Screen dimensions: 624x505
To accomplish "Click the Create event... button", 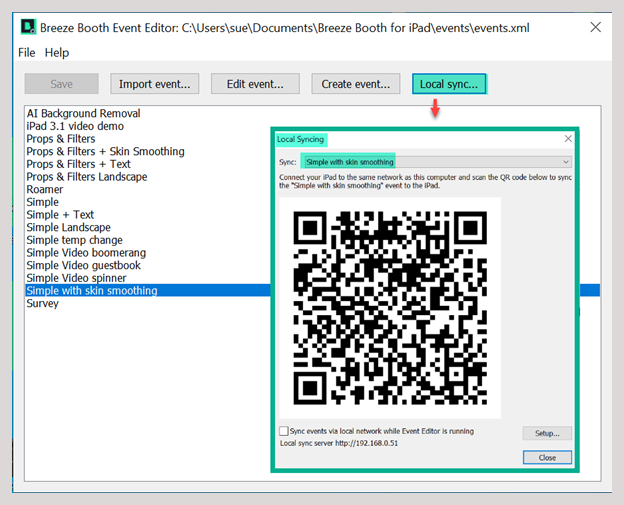I will 356,84.
